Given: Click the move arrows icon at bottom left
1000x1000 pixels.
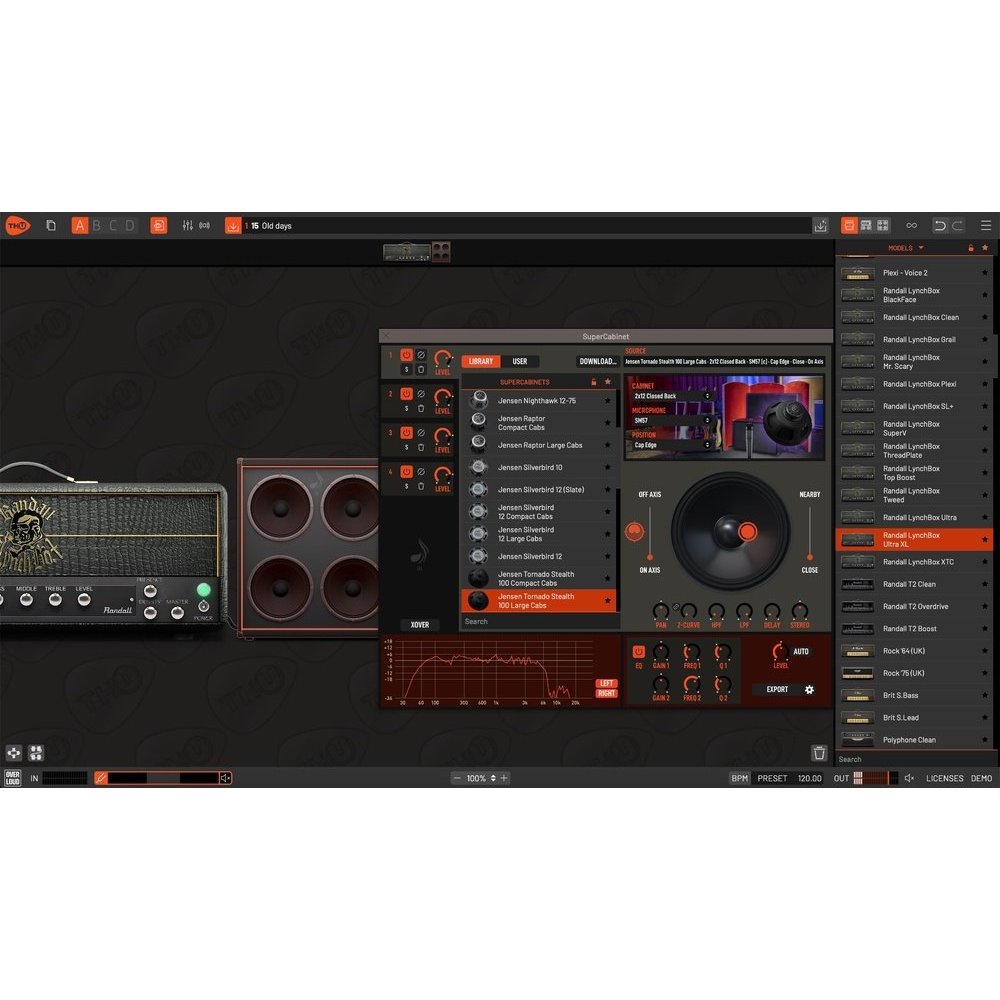Looking at the screenshot, I should [13, 753].
